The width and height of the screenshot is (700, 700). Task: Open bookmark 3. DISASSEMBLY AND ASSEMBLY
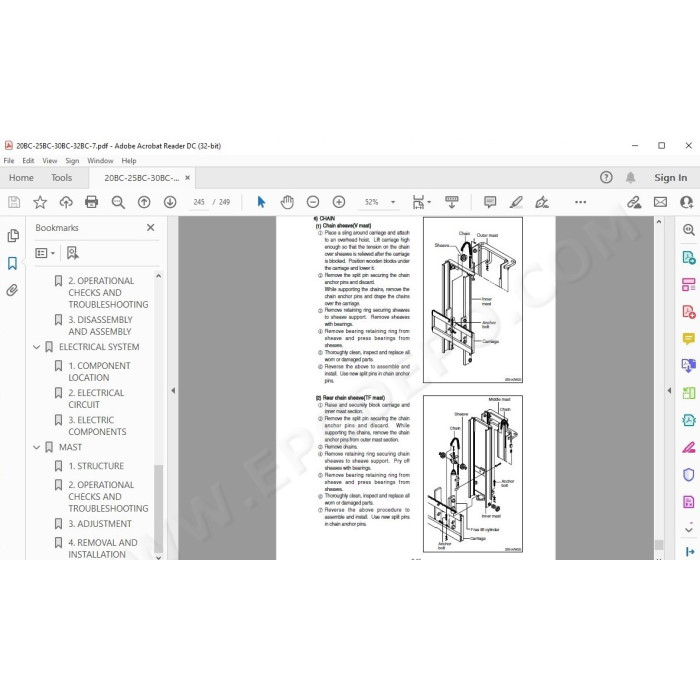coord(100,325)
